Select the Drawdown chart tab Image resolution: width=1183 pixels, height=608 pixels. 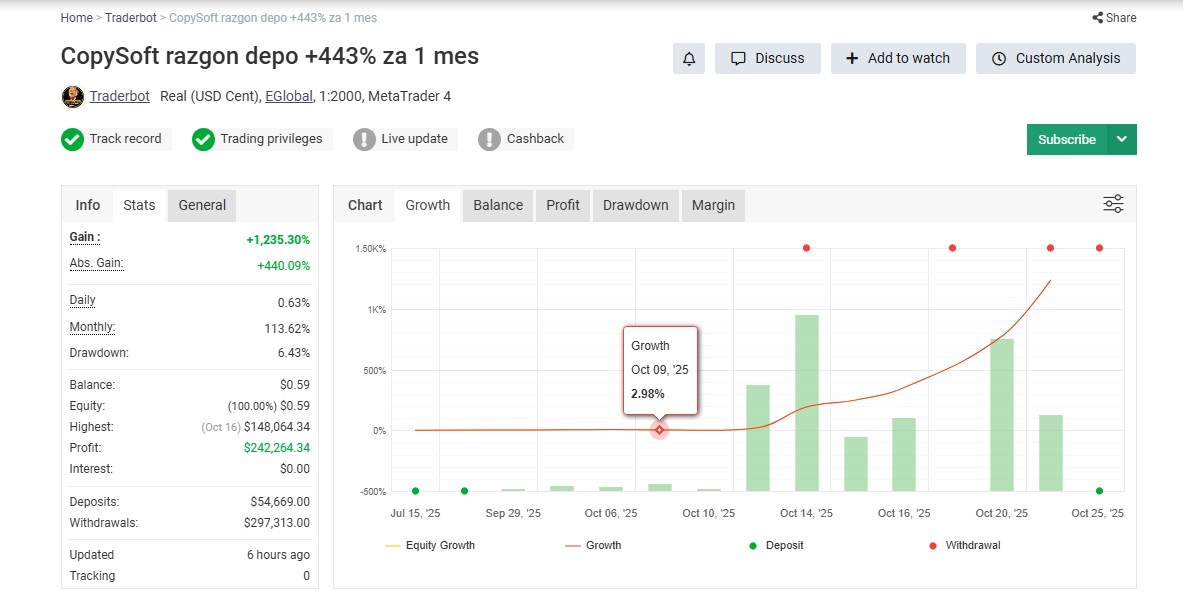click(635, 205)
